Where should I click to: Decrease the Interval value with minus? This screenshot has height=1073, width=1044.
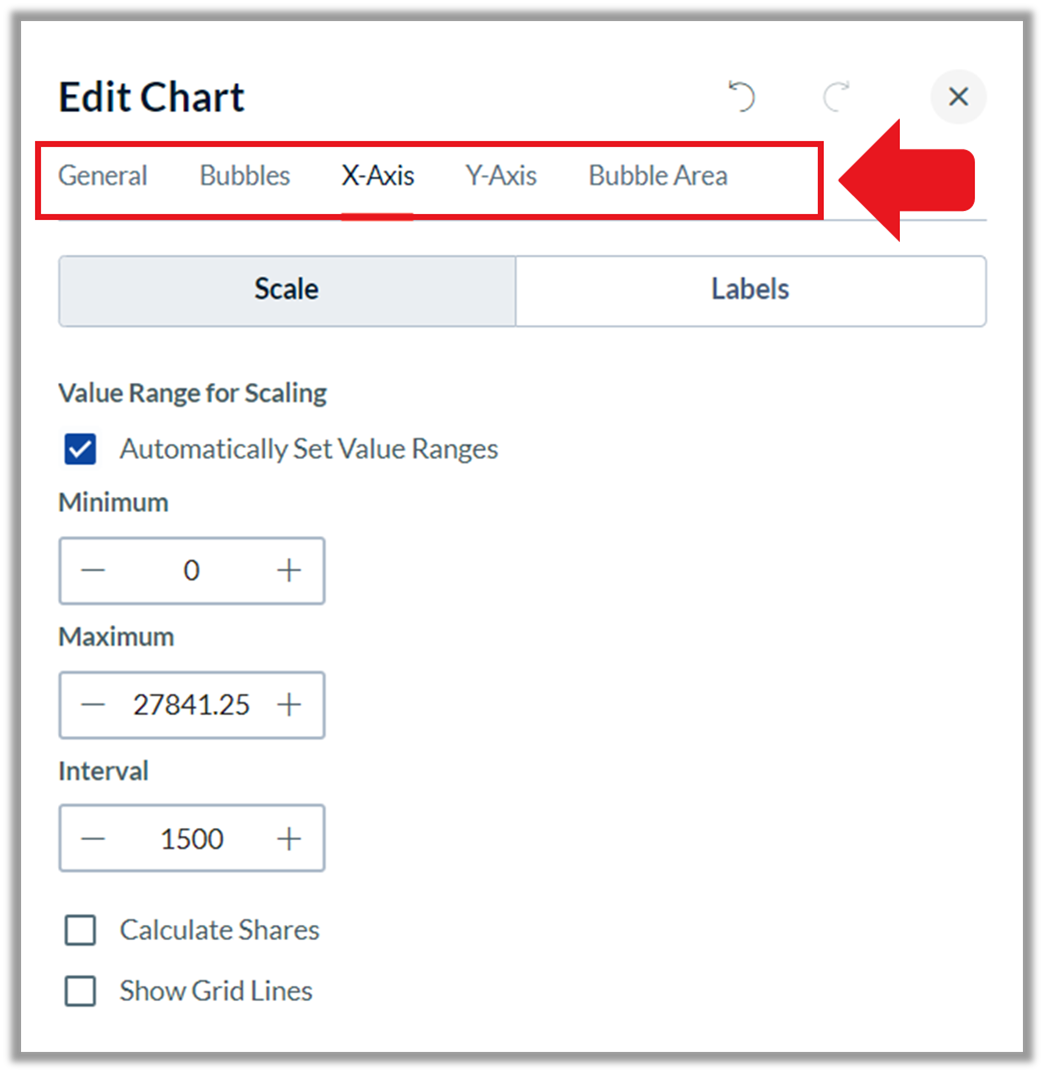93,838
